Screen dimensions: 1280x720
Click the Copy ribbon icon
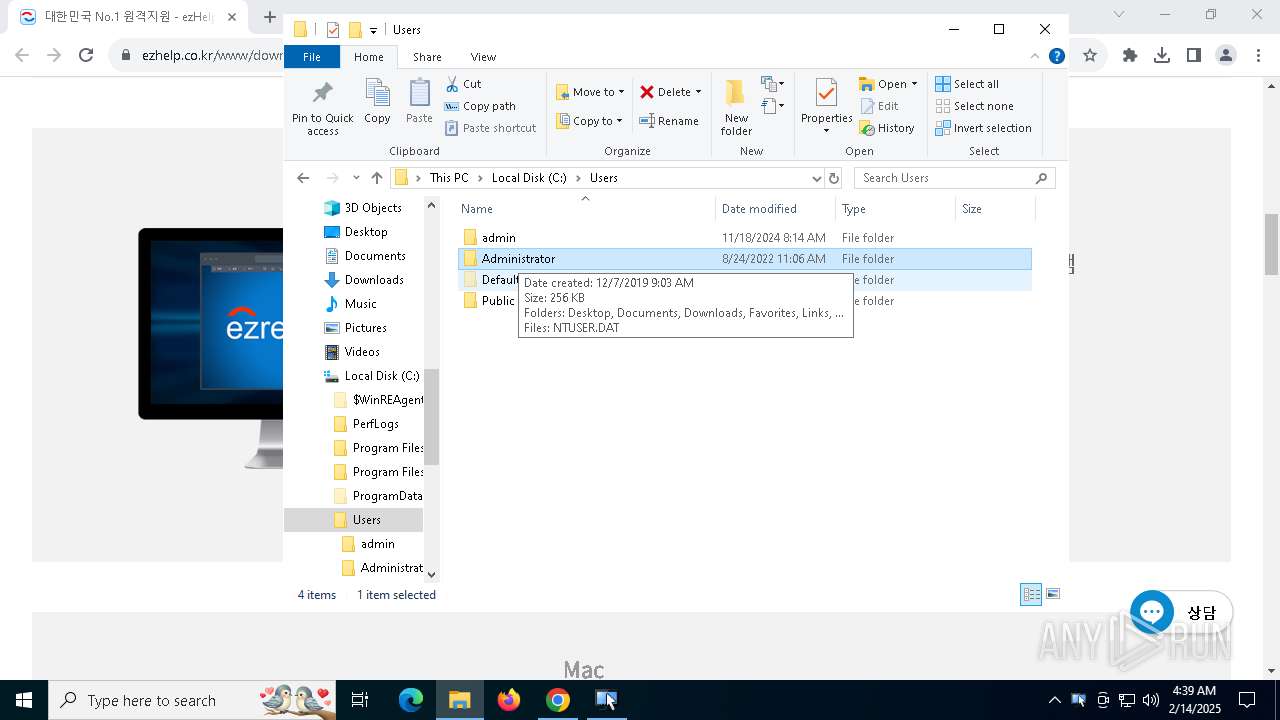pyautogui.click(x=377, y=102)
